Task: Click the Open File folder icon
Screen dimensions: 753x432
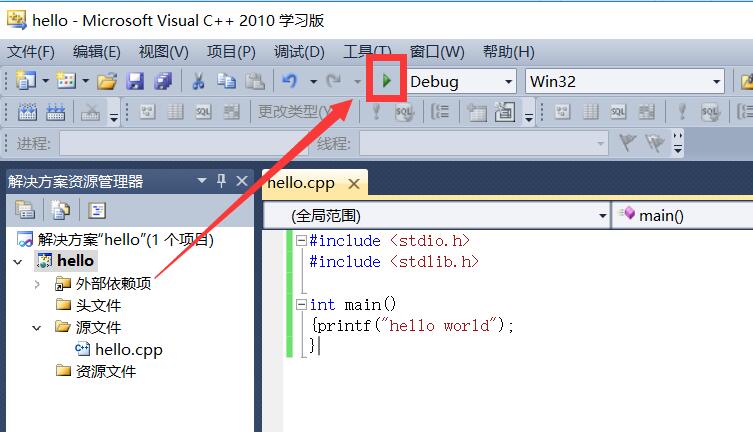Action: pos(107,81)
